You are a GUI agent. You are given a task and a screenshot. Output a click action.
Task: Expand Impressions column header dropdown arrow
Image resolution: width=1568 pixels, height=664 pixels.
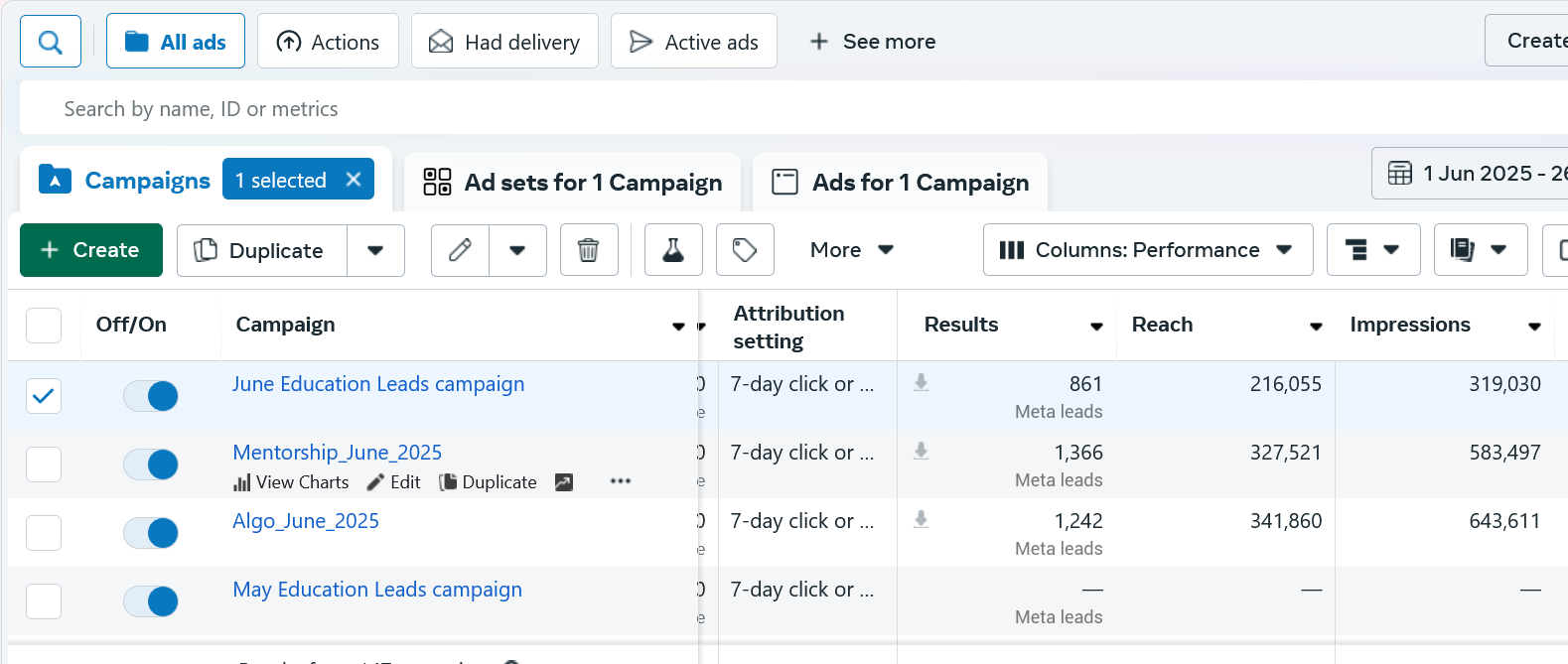coord(1534,327)
